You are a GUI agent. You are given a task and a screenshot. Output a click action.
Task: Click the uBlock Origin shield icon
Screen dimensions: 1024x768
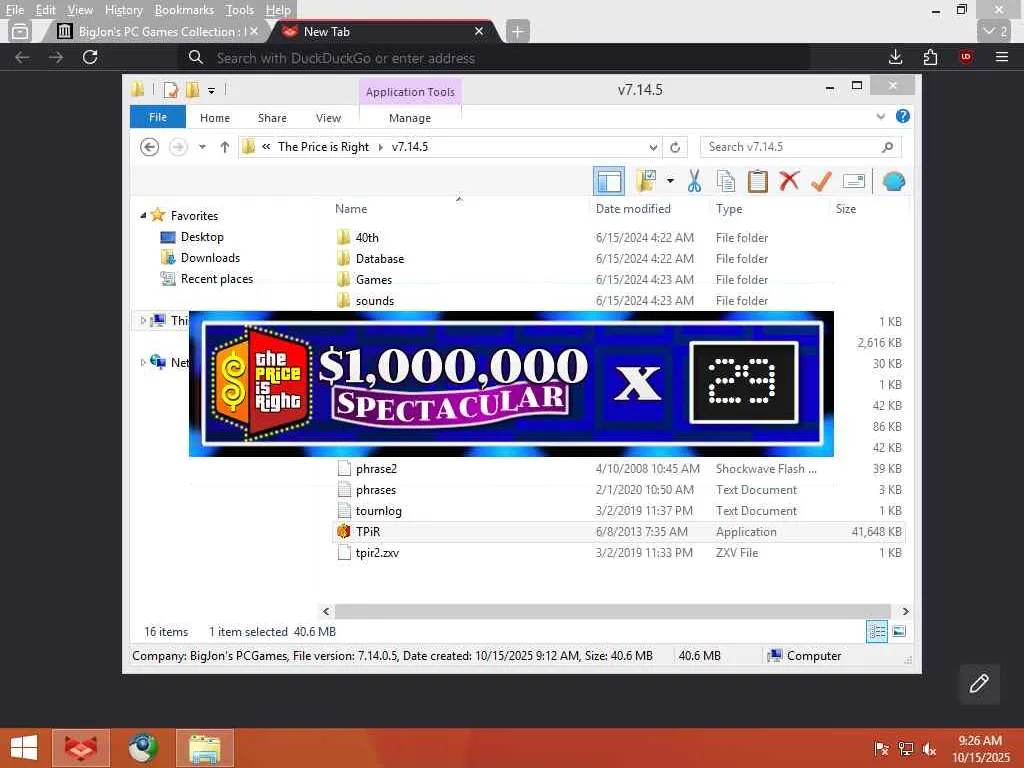point(965,57)
